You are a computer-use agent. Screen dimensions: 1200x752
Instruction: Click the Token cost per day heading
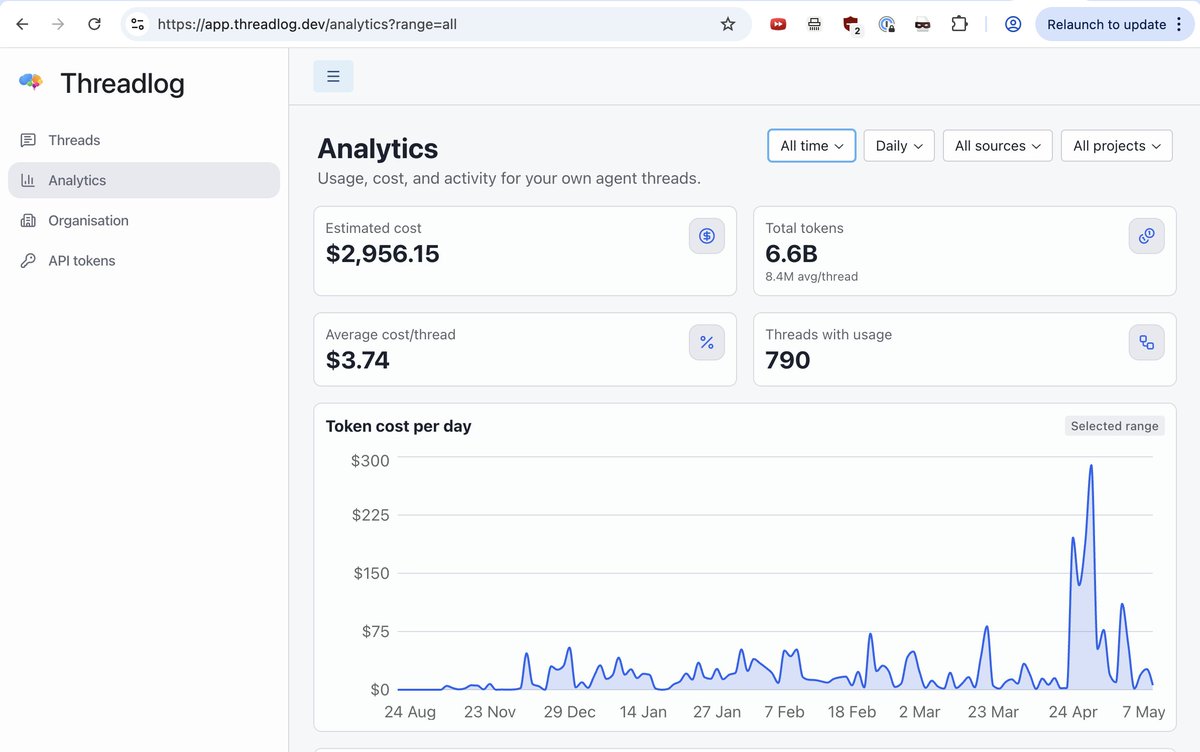(399, 426)
